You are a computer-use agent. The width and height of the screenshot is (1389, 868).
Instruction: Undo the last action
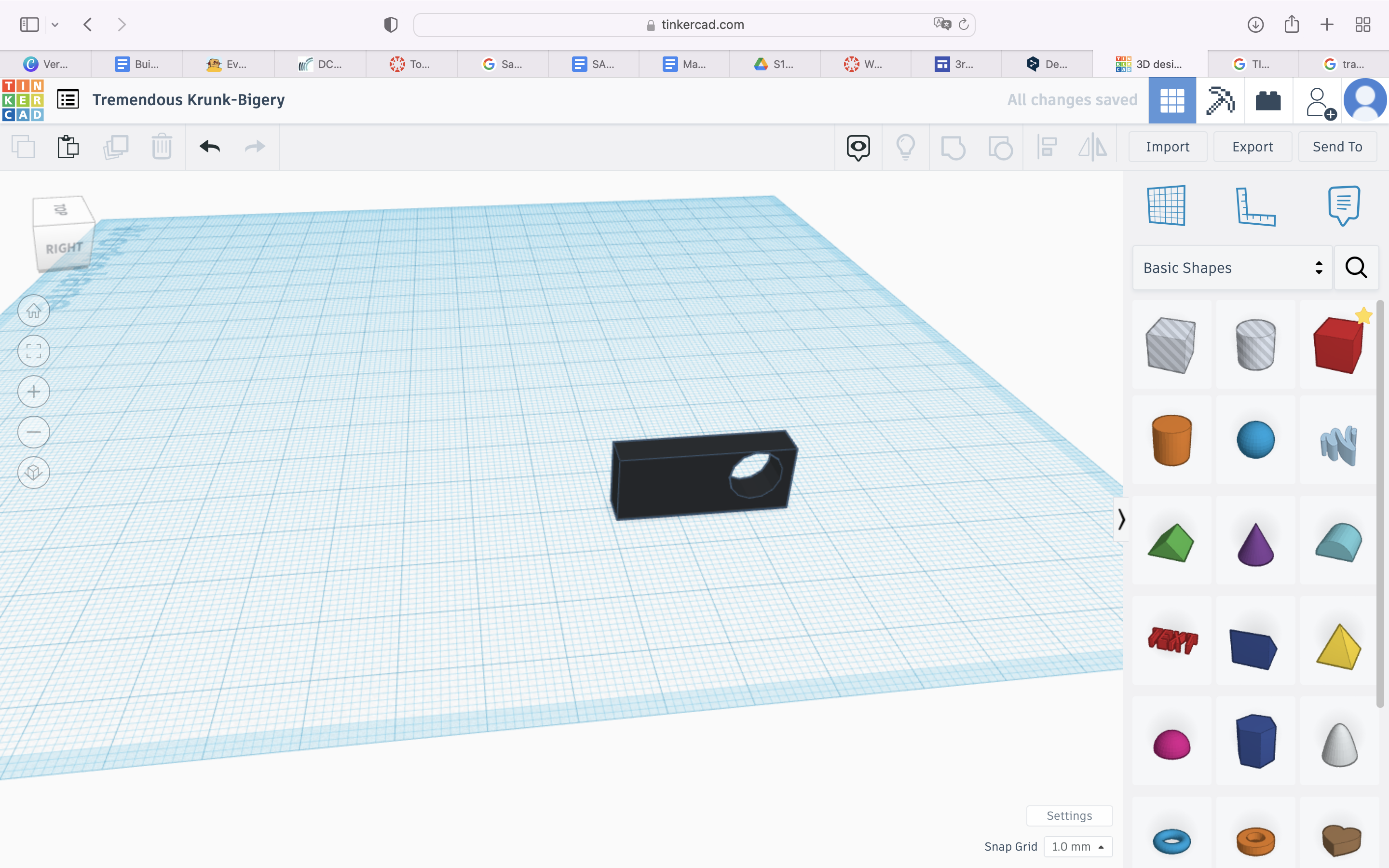coord(210,147)
